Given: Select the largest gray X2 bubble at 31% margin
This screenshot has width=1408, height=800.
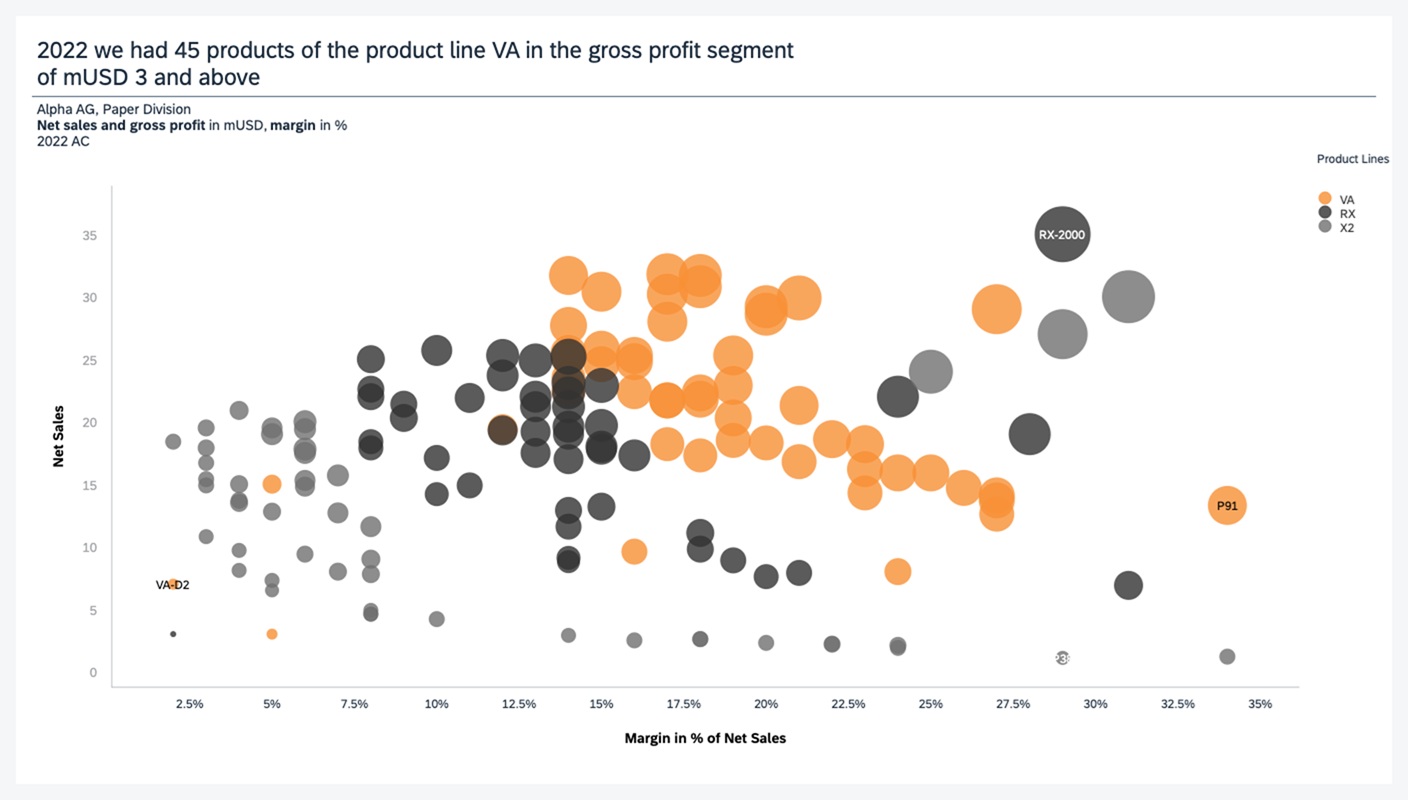Looking at the screenshot, I should click(x=1128, y=296).
